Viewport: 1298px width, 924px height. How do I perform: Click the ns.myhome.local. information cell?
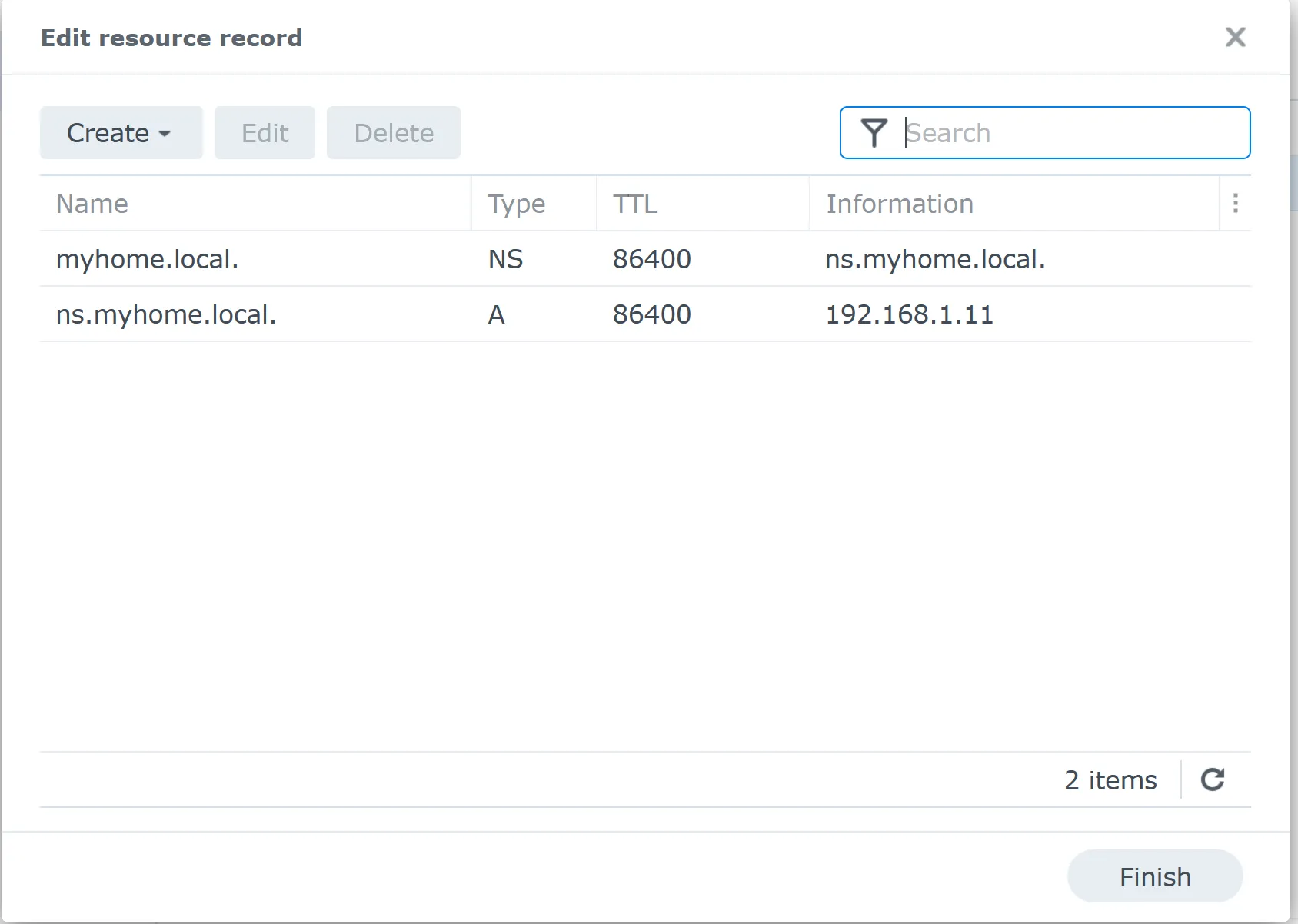935,259
